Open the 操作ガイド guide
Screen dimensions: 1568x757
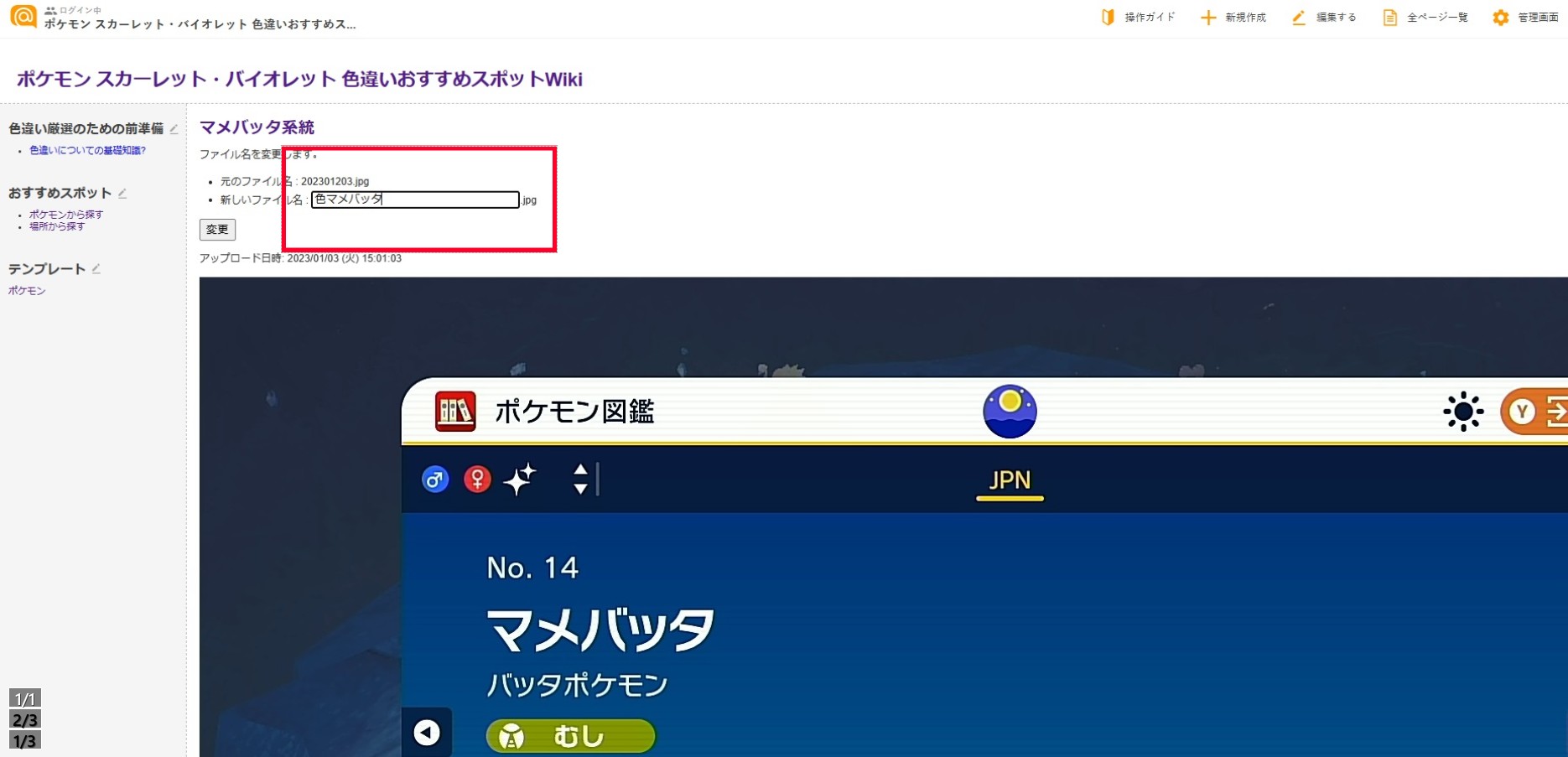pos(1138,17)
